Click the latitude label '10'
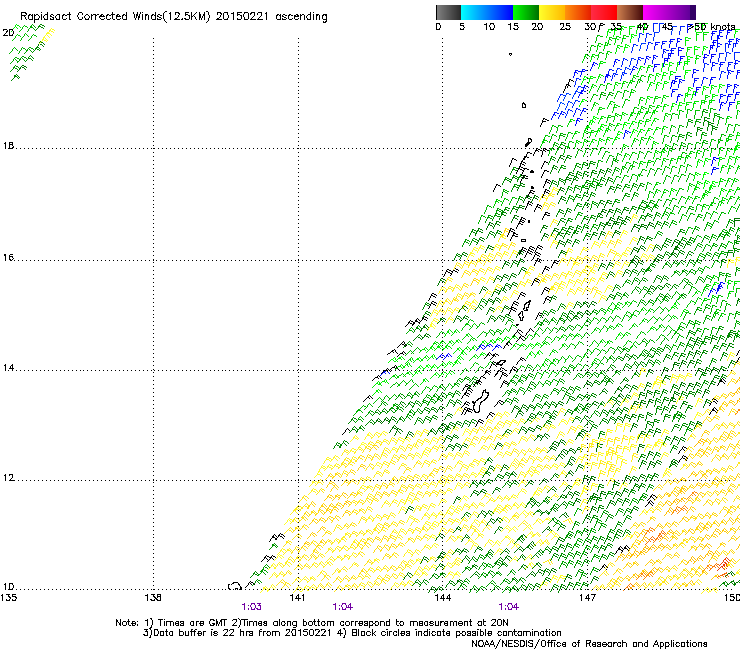This screenshot has height=650, width=740. point(8,587)
